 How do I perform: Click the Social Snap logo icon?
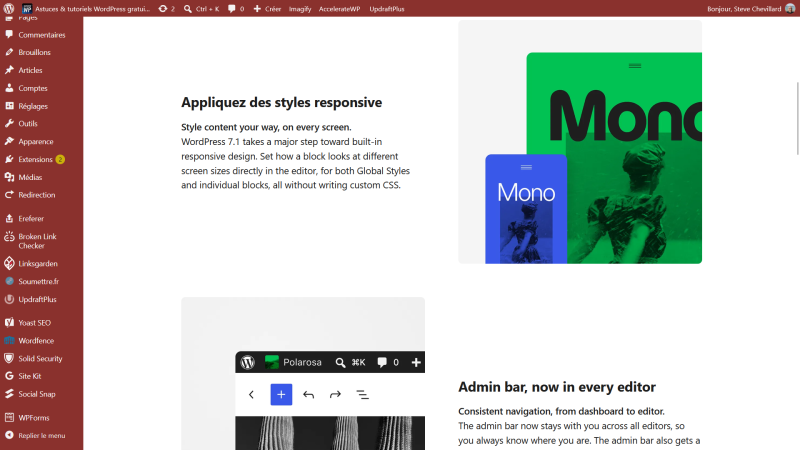point(9,394)
